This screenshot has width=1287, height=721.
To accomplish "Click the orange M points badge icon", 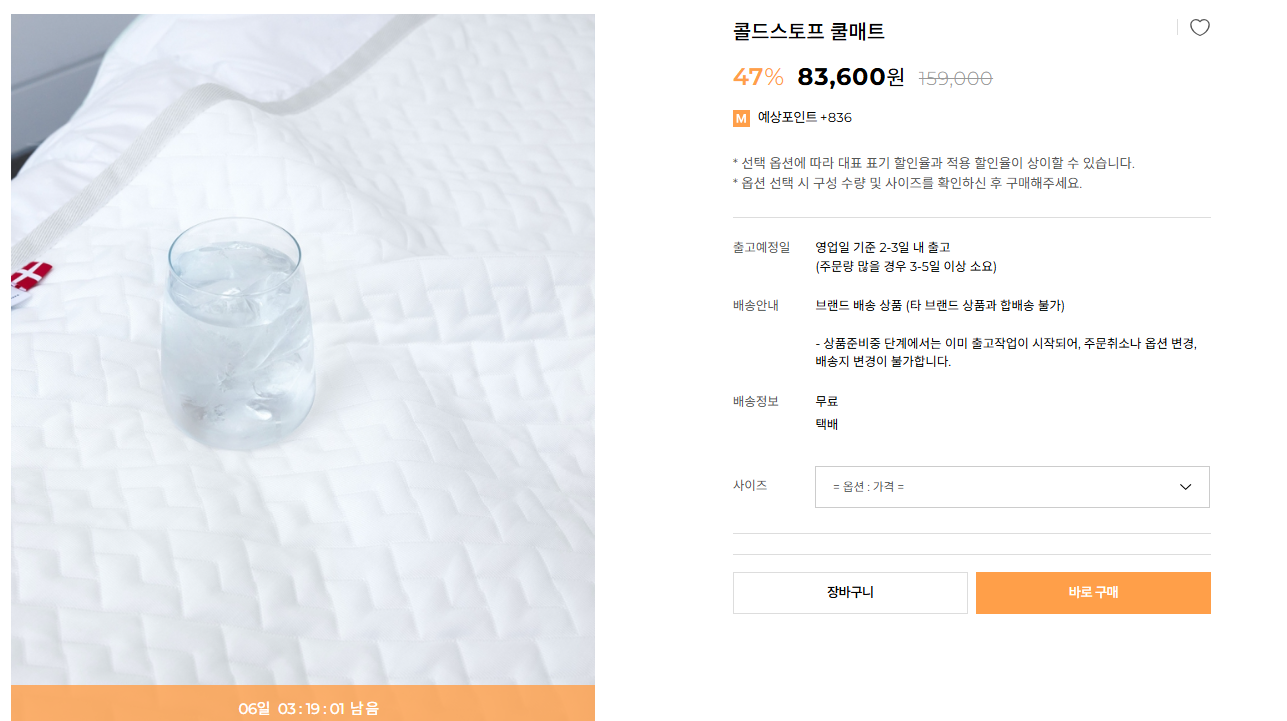I will point(740,118).
